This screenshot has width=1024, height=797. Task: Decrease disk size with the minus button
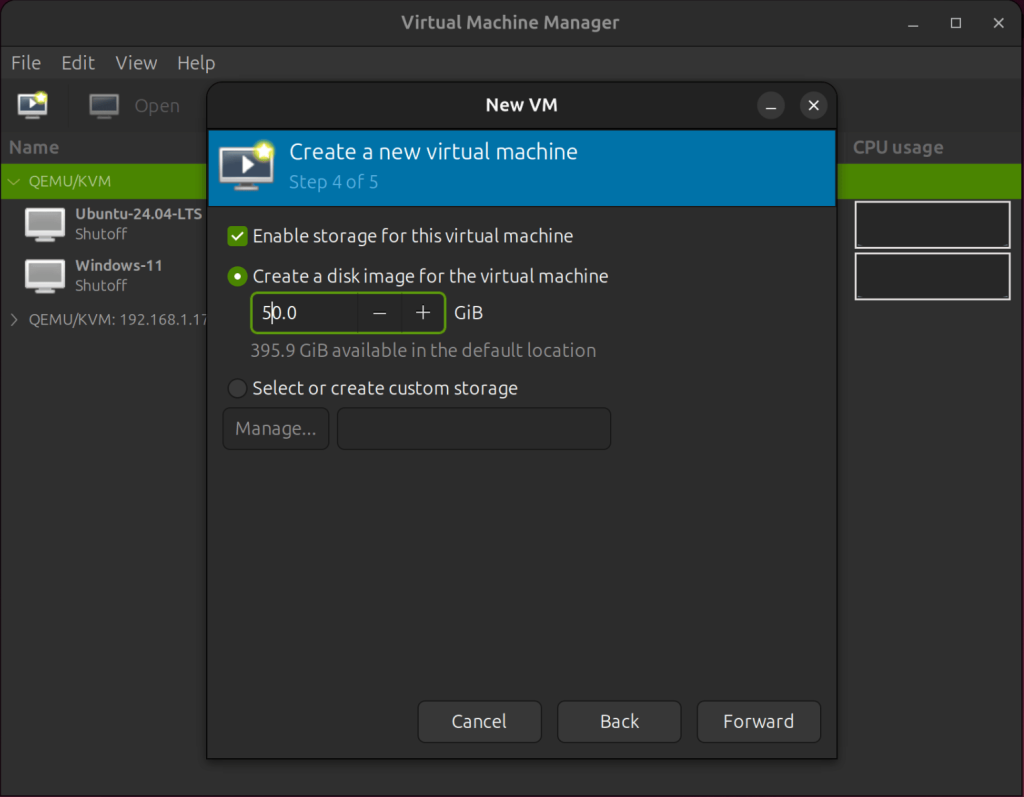point(379,313)
